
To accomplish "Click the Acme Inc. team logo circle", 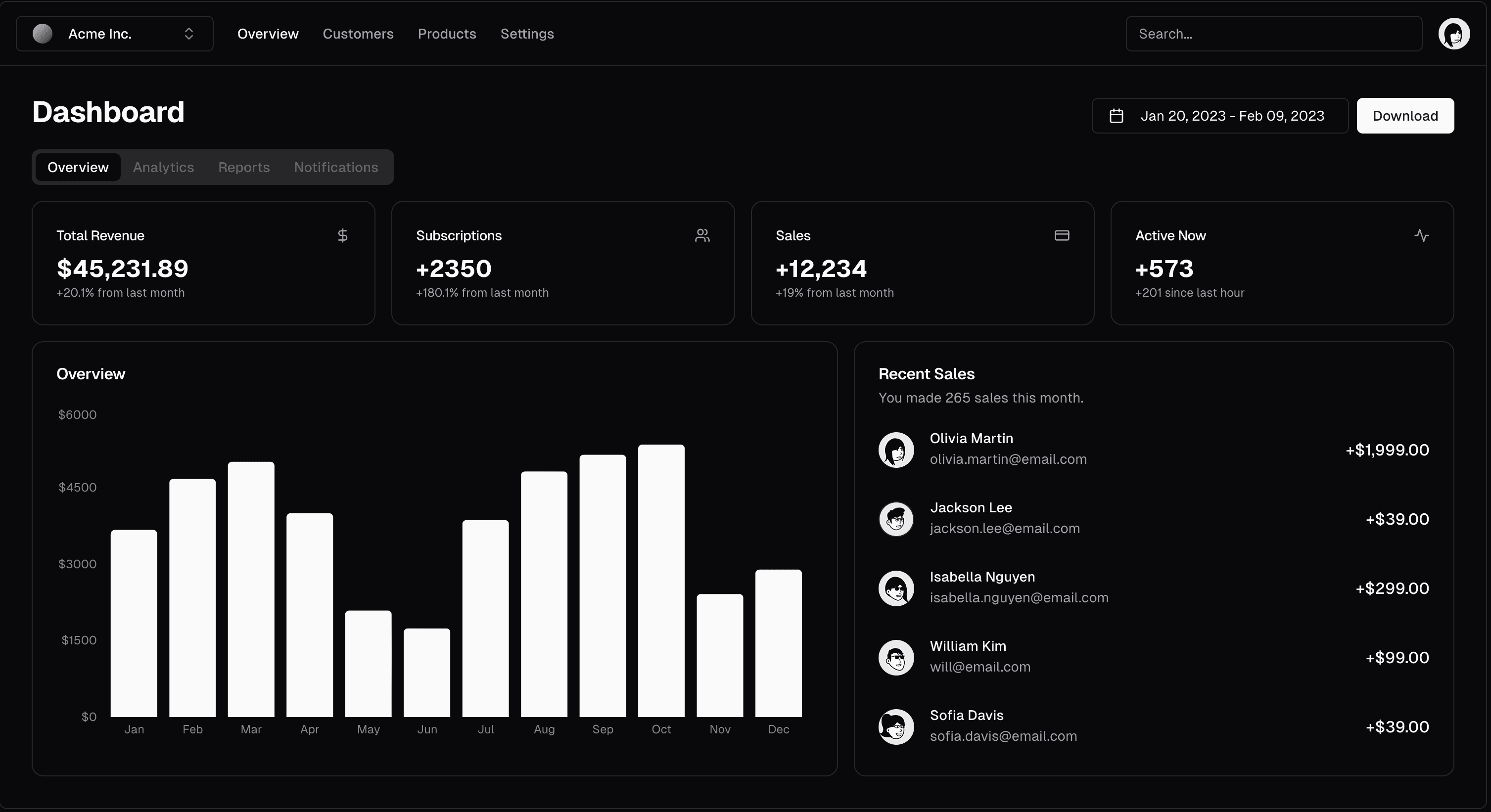I will [x=42, y=34].
